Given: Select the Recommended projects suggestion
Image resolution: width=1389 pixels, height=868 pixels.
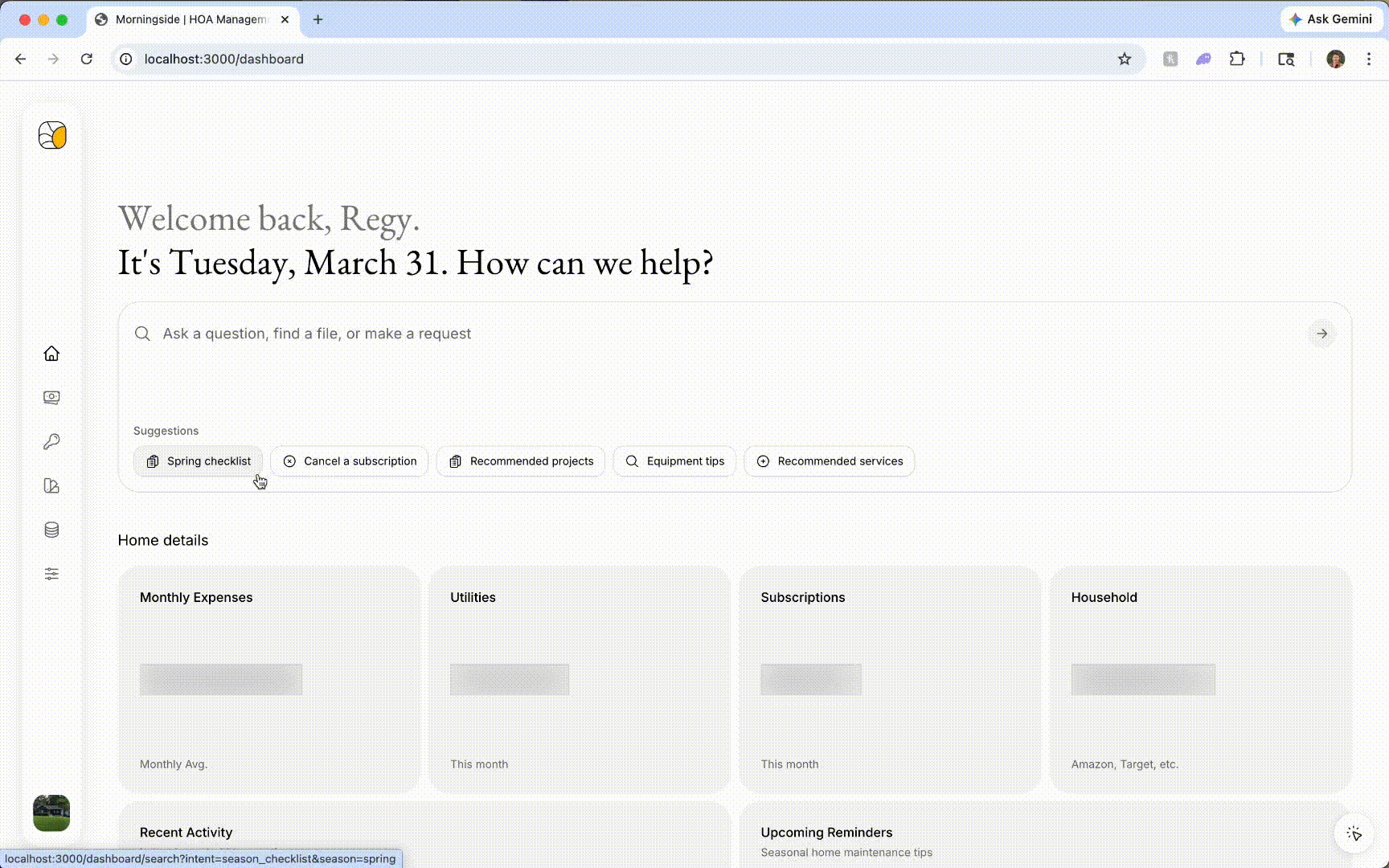Looking at the screenshot, I should pyautogui.click(x=521, y=461).
